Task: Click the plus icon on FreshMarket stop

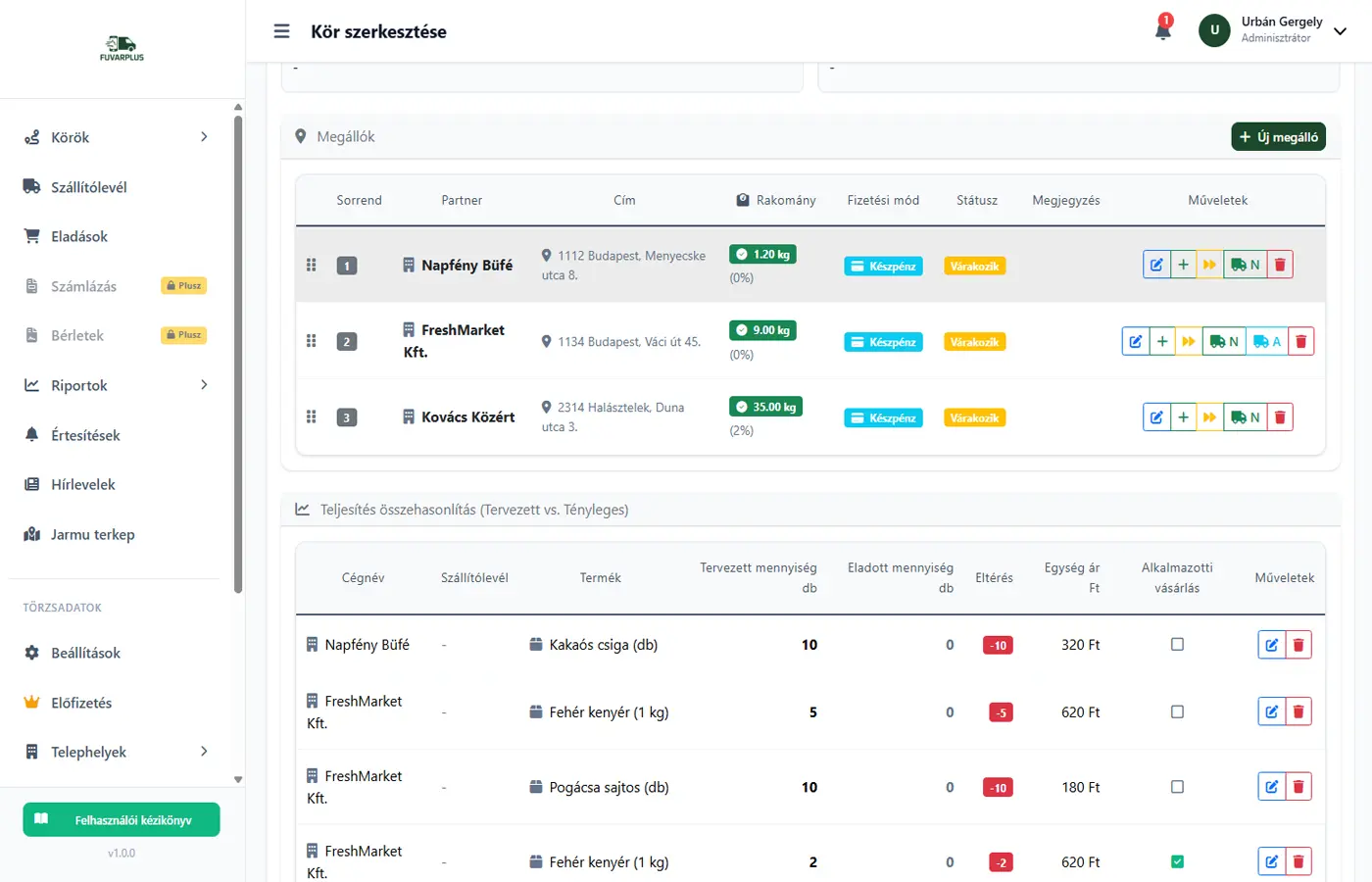Action: coord(1162,342)
